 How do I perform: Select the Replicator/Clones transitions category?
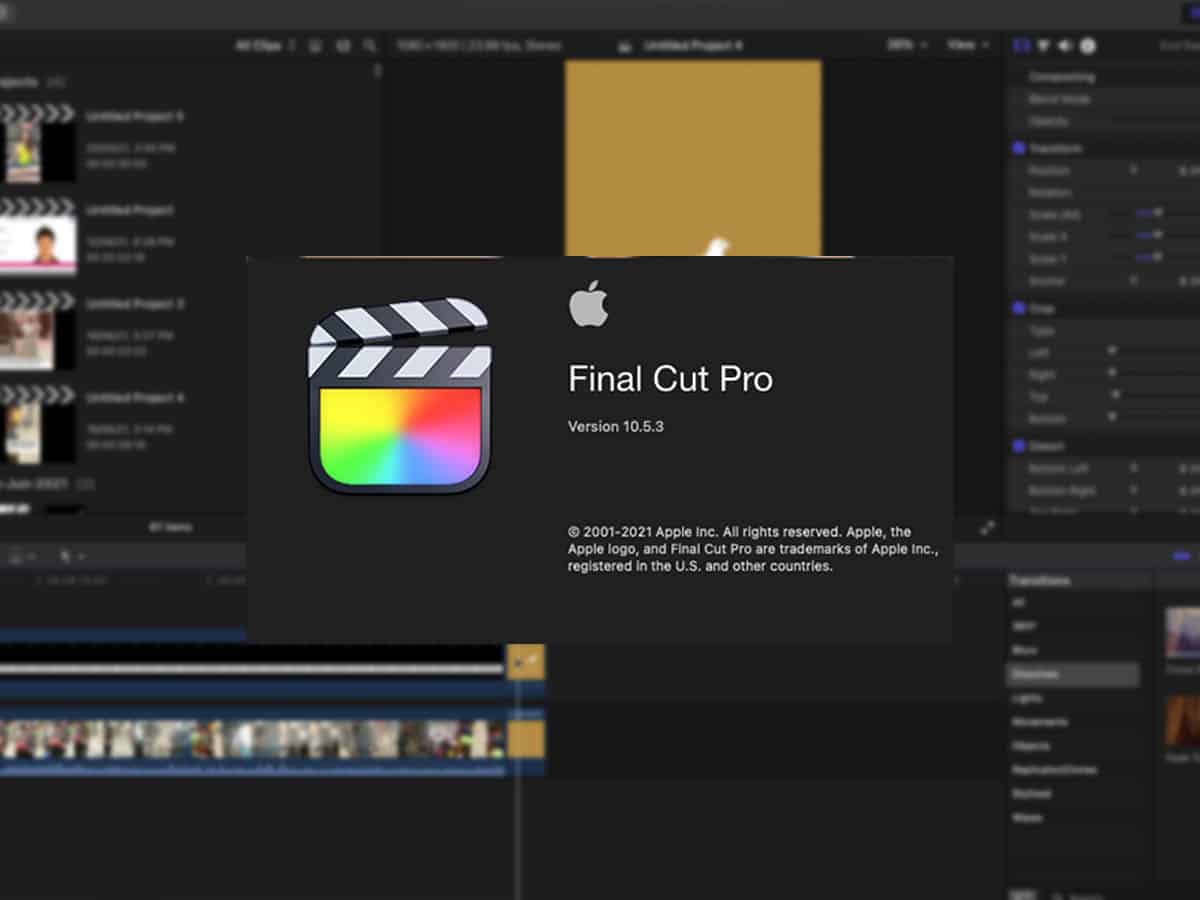tap(1054, 770)
